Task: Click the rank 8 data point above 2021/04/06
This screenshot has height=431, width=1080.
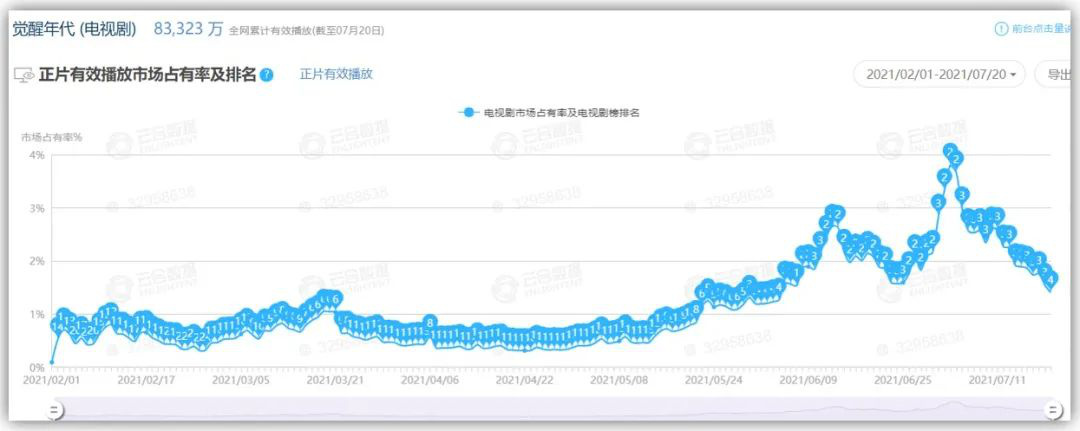Action: (x=430, y=322)
